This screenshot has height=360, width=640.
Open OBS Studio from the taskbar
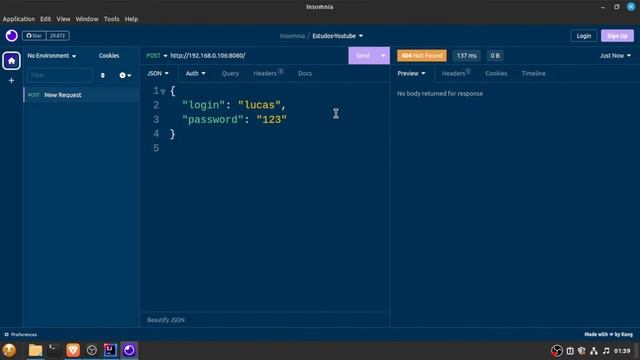coord(92,350)
